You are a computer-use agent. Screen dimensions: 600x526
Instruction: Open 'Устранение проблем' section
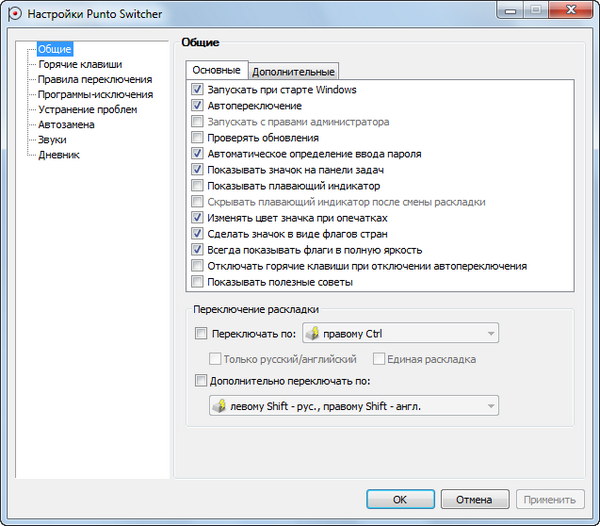click(x=87, y=109)
